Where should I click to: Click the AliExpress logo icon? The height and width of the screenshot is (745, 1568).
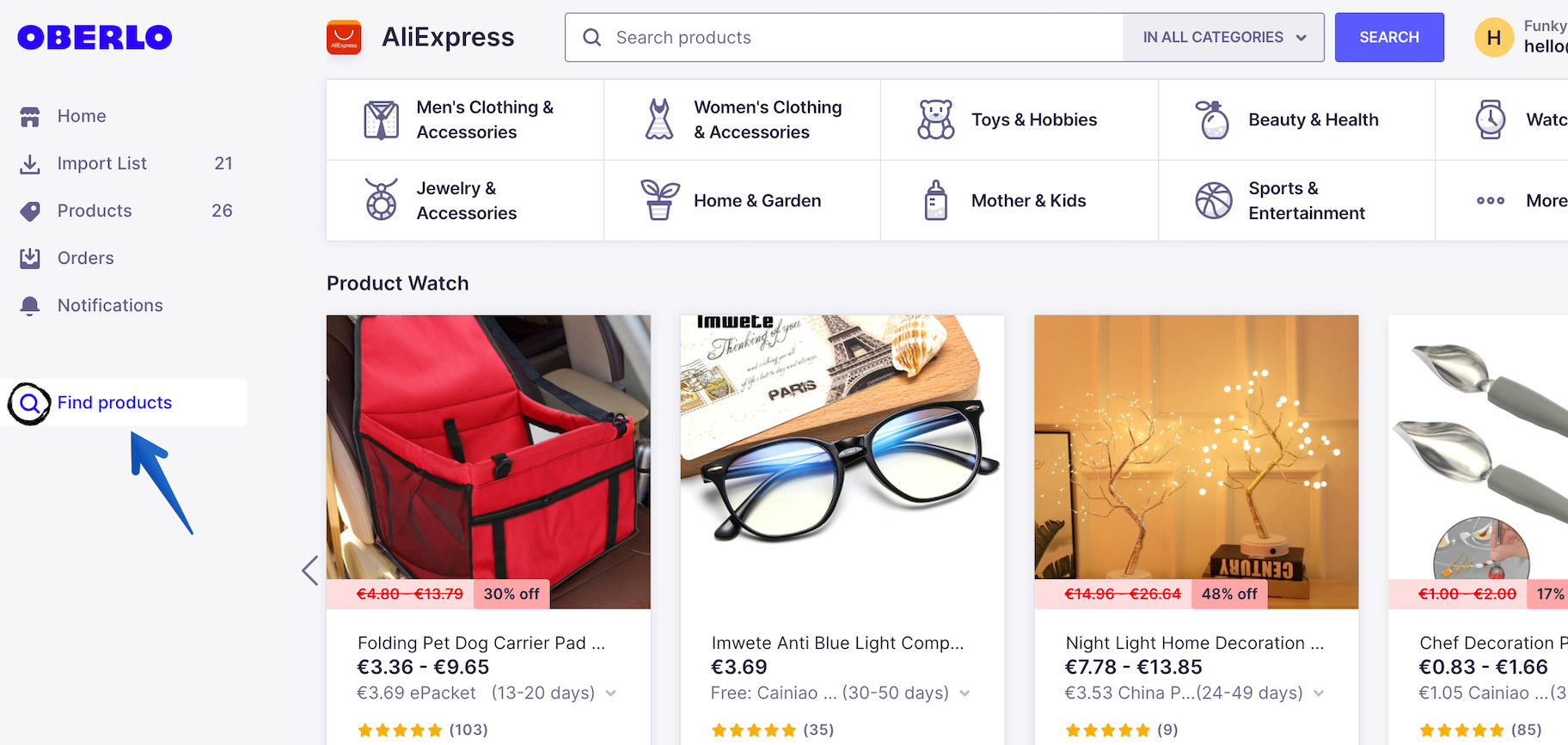point(344,38)
